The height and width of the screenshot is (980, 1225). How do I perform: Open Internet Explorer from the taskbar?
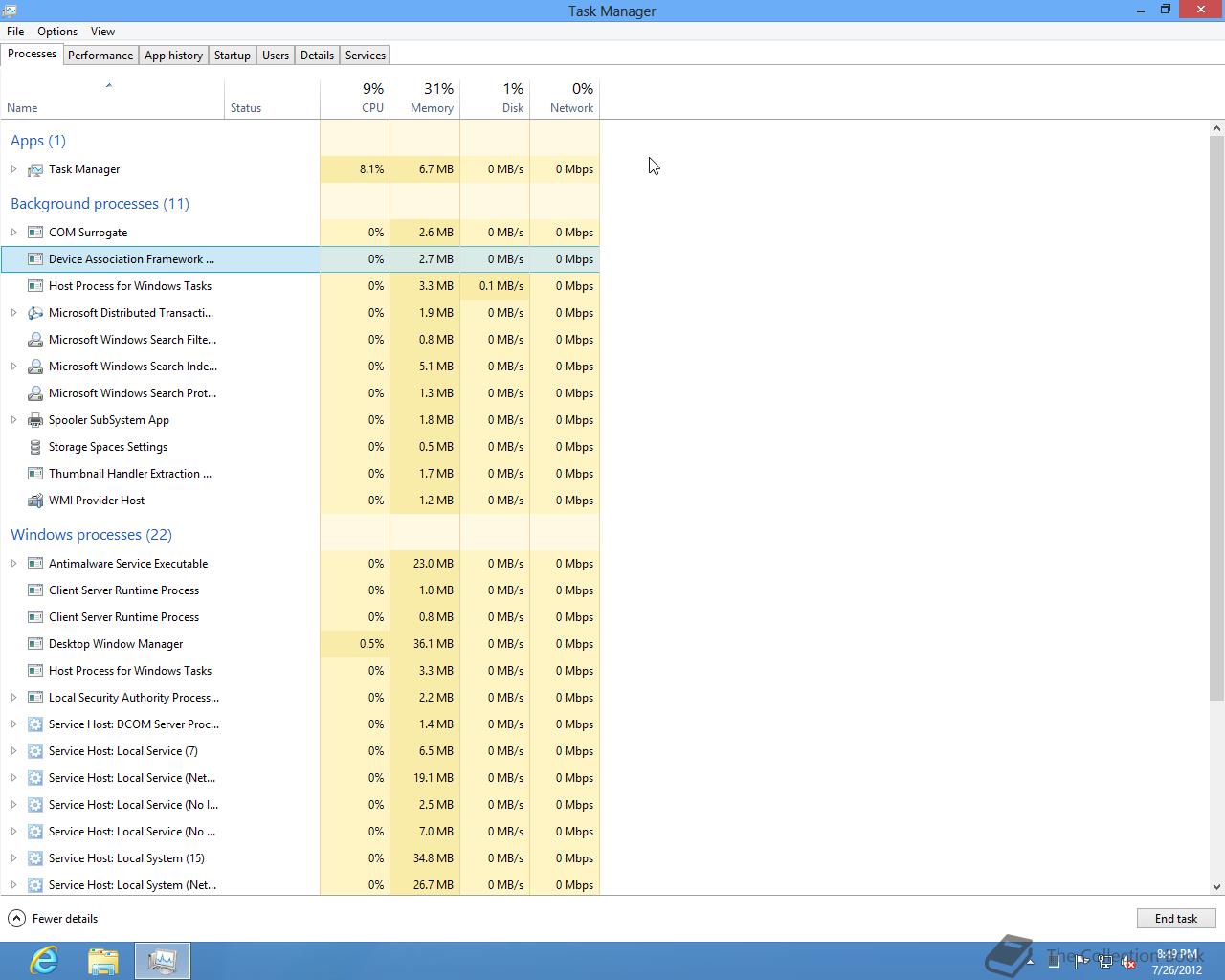(44, 960)
